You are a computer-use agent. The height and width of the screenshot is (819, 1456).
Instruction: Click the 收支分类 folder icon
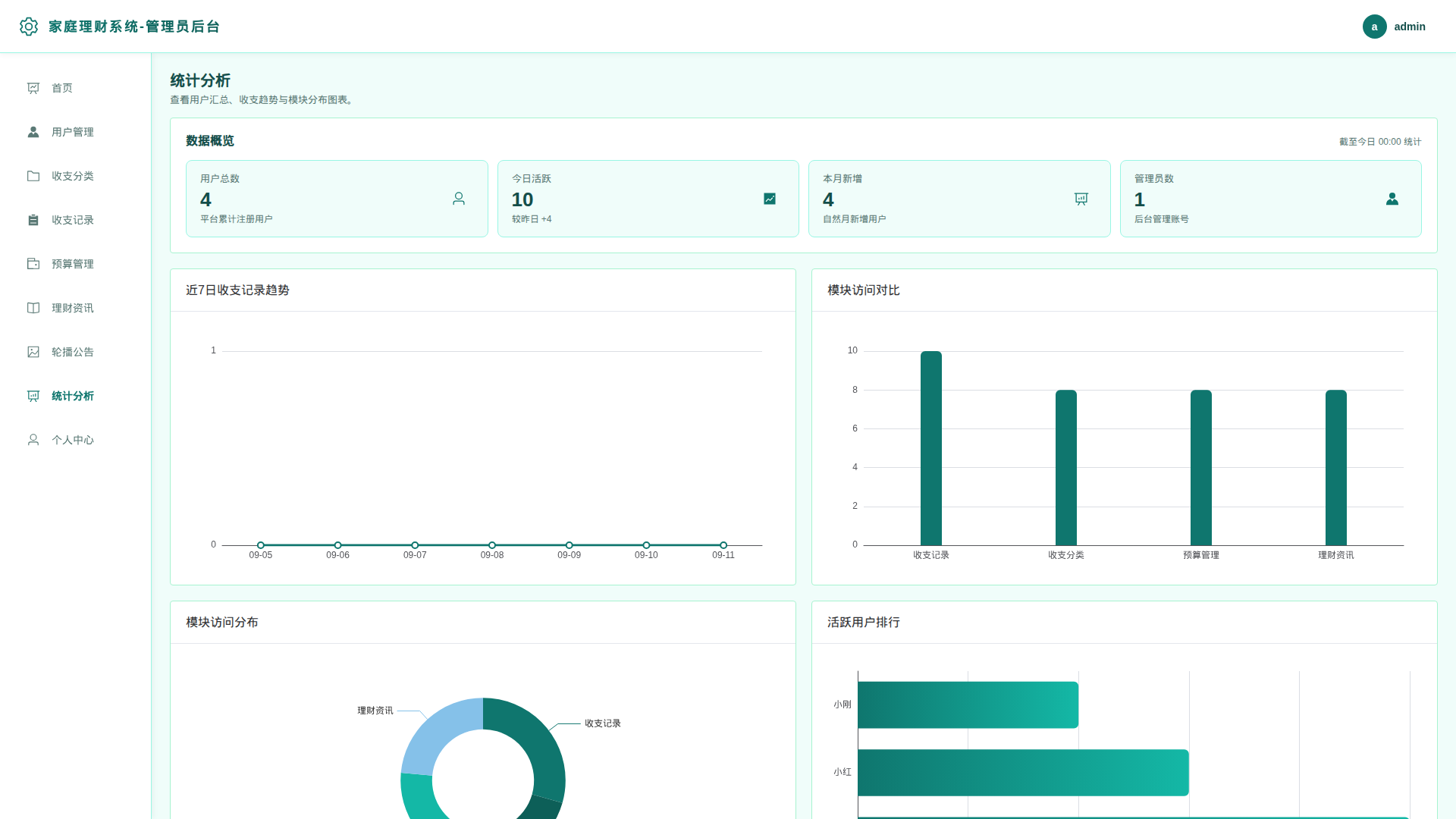point(33,176)
